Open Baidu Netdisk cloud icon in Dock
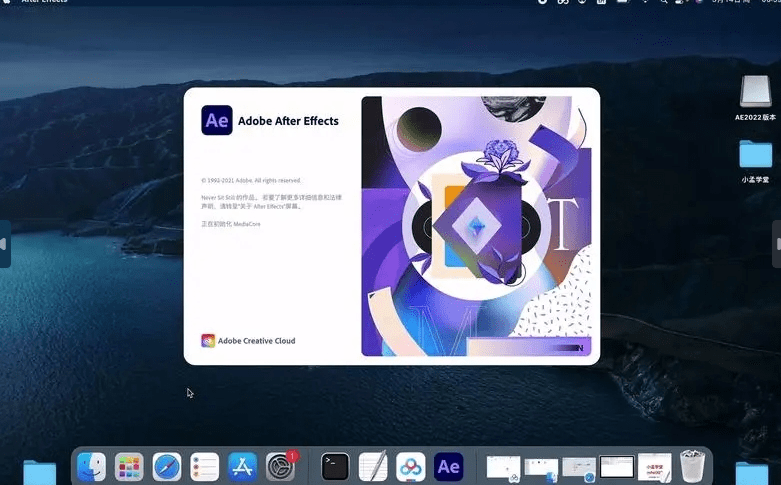The height and width of the screenshot is (485, 781). [410, 467]
